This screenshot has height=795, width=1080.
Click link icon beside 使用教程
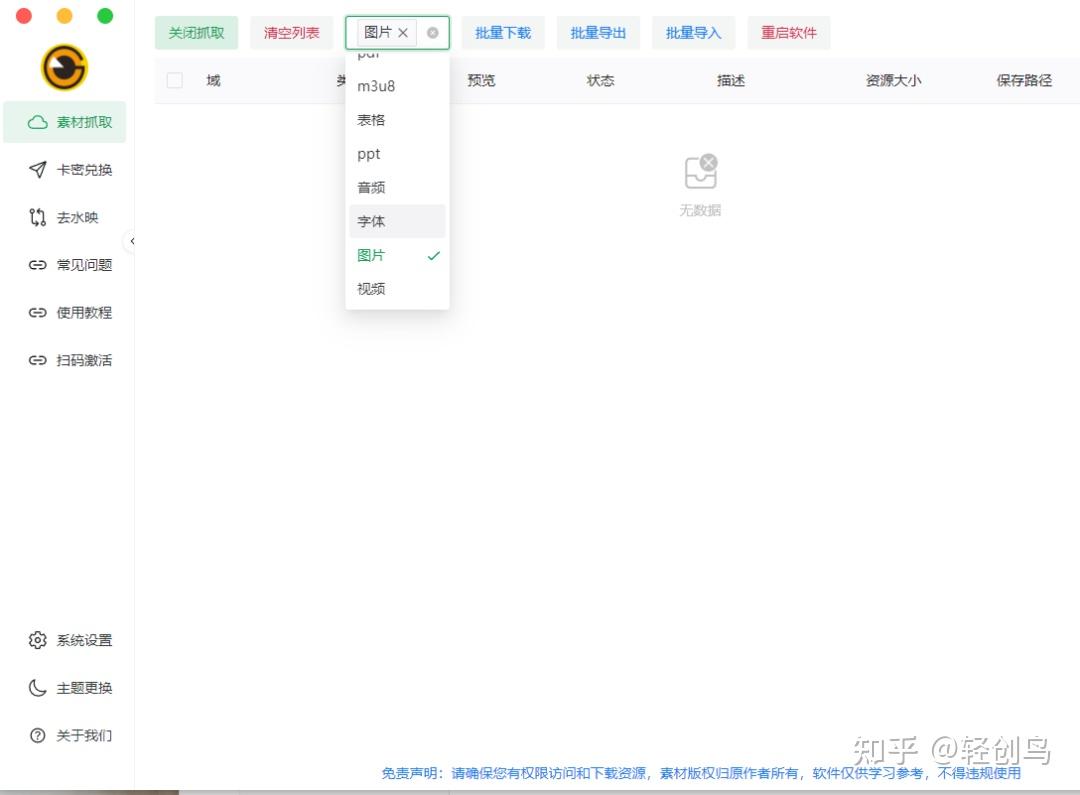coord(38,313)
